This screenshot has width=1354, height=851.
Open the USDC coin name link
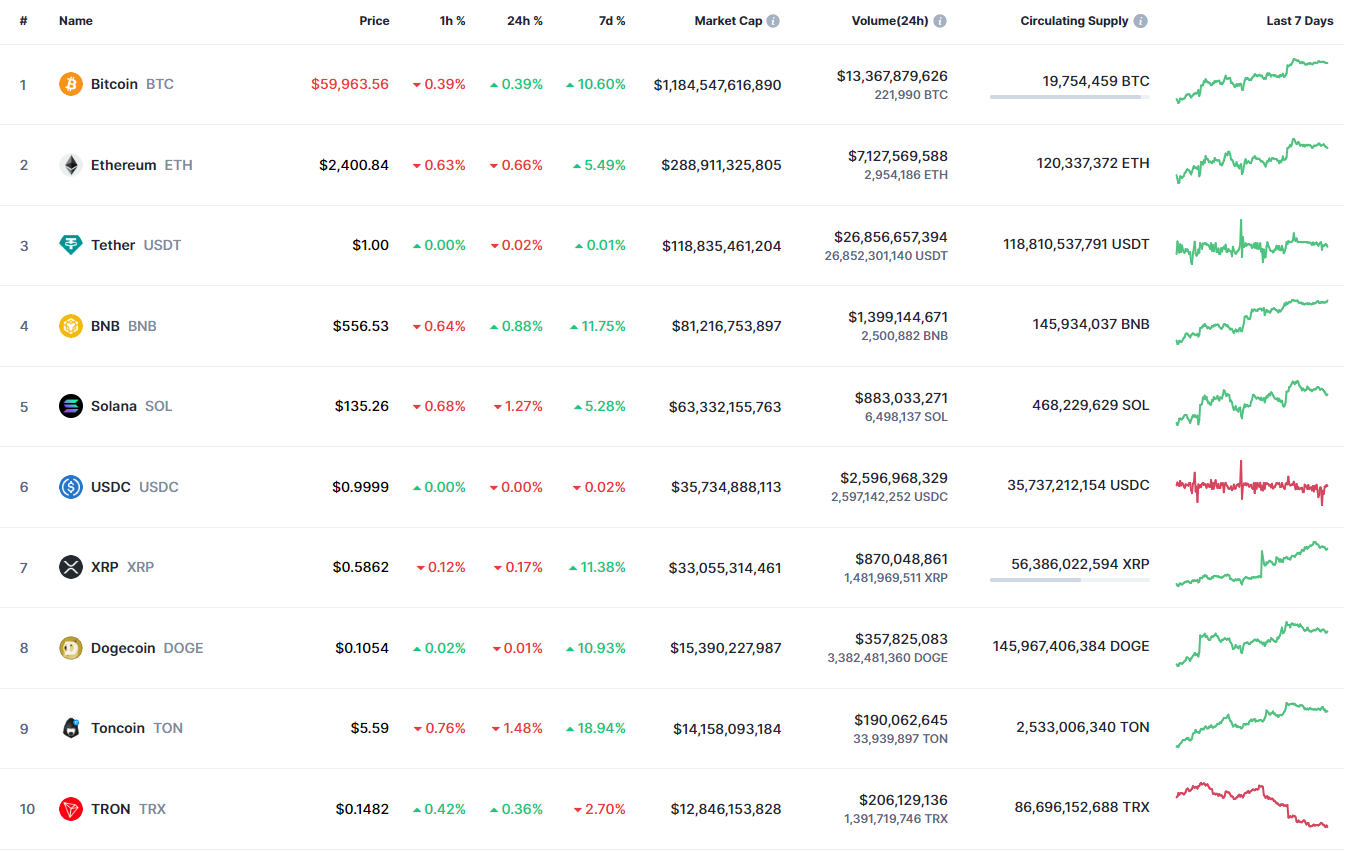110,487
